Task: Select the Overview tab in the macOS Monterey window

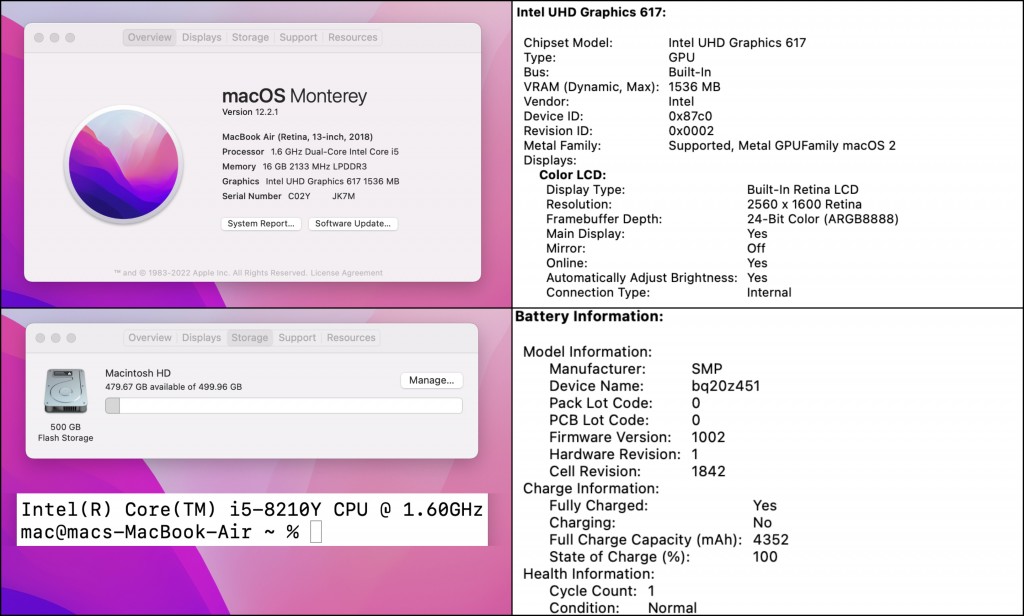Action: tap(150, 37)
